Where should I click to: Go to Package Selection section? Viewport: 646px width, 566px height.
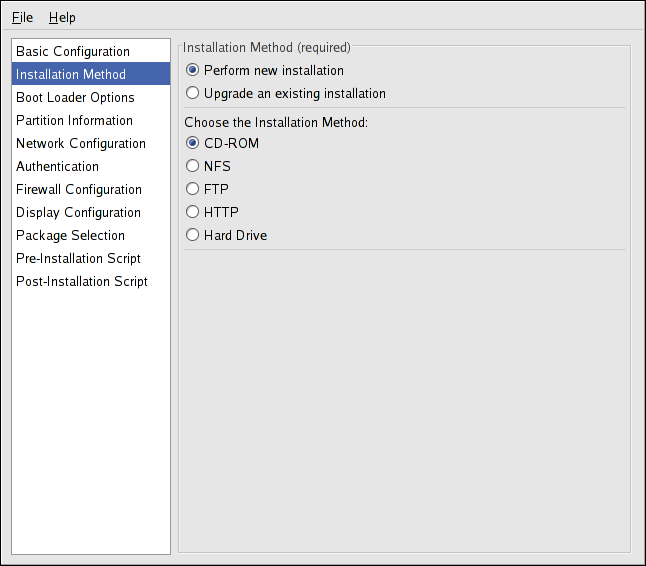(x=70, y=235)
